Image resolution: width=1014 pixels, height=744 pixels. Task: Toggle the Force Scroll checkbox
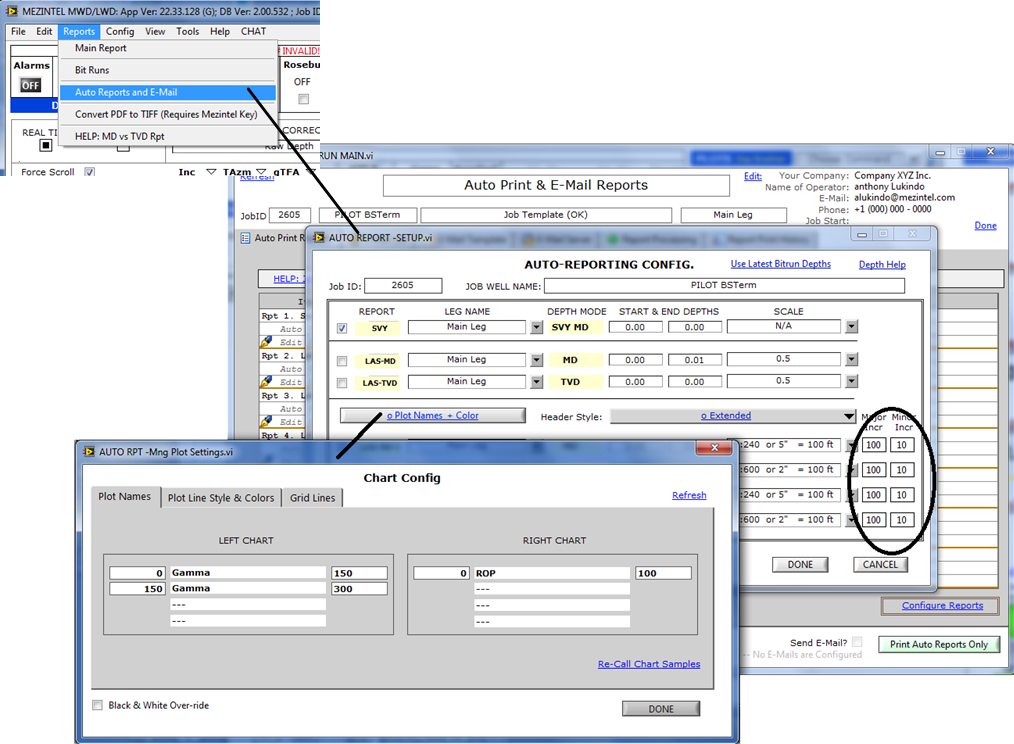[90, 172]
